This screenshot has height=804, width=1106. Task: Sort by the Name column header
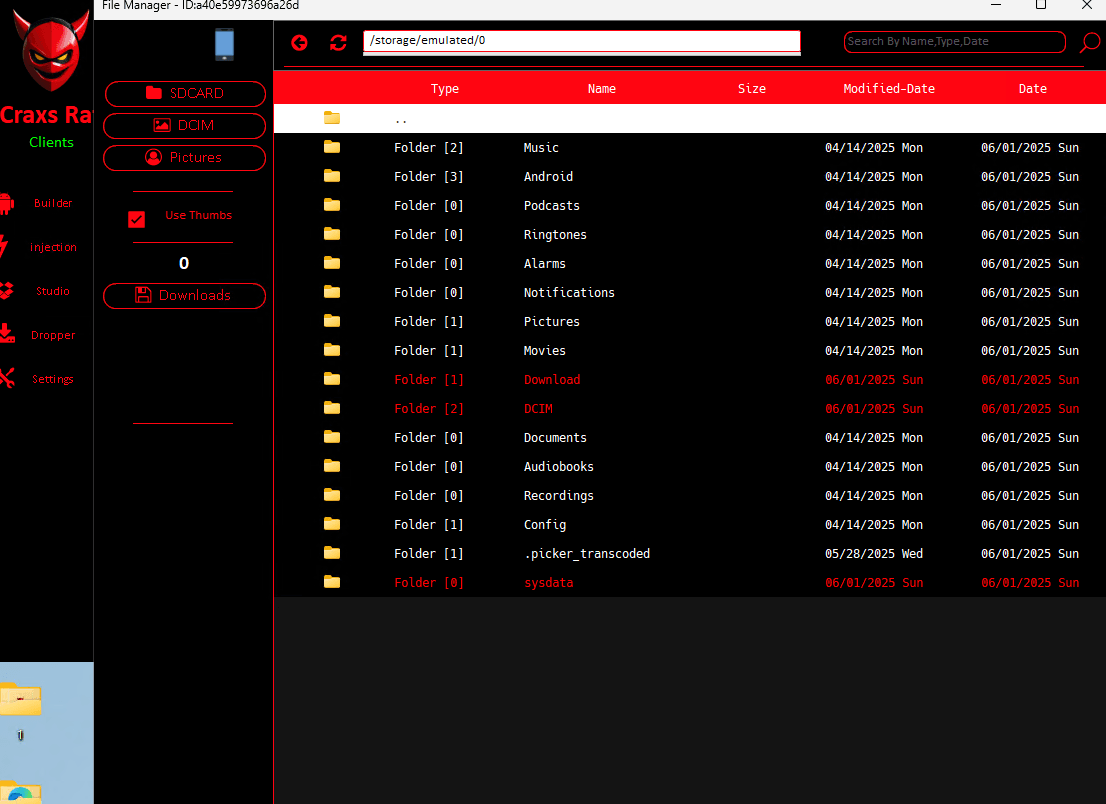pyautogui.click(x=601, y=88)
